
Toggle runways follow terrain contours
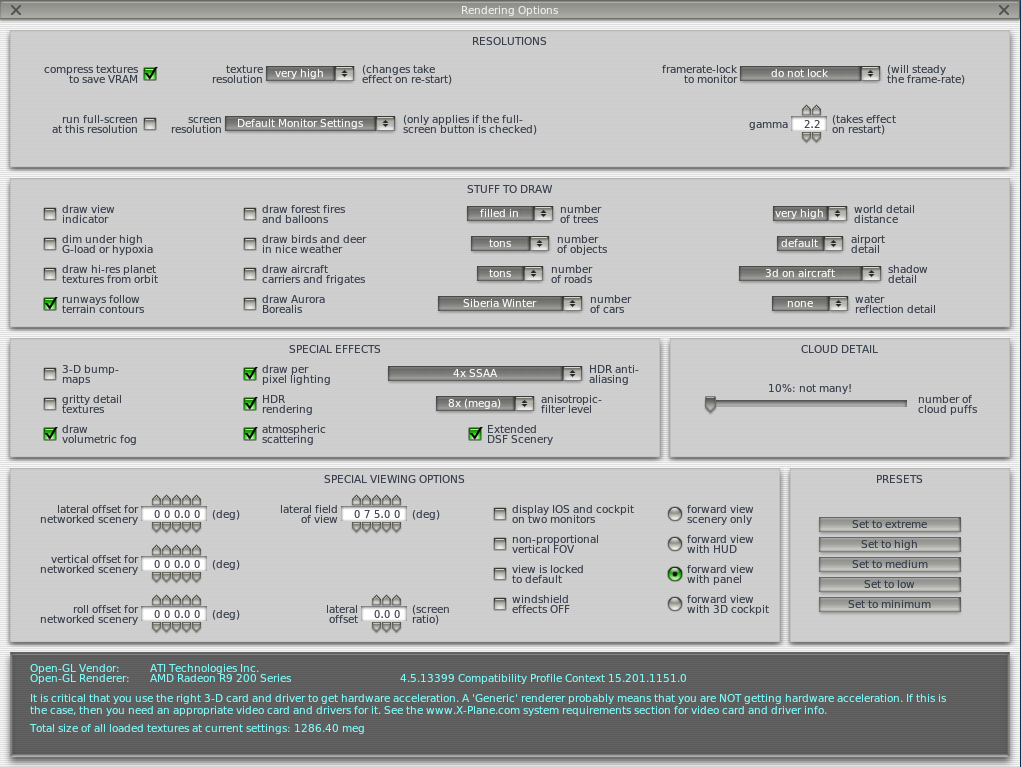50,303
